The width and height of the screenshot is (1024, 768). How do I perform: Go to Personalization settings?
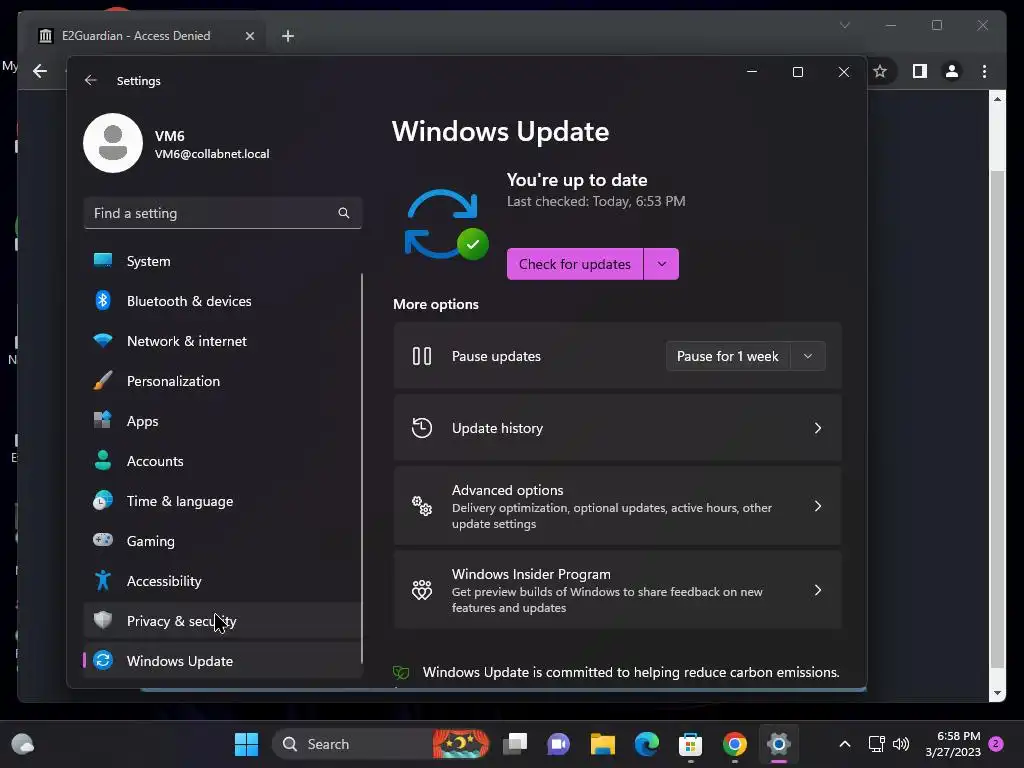tap(222, 381)
